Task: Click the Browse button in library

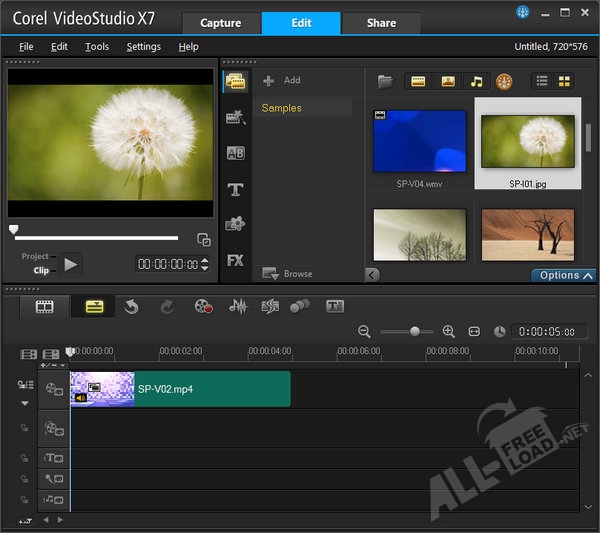Action: [x=287, y=274]
